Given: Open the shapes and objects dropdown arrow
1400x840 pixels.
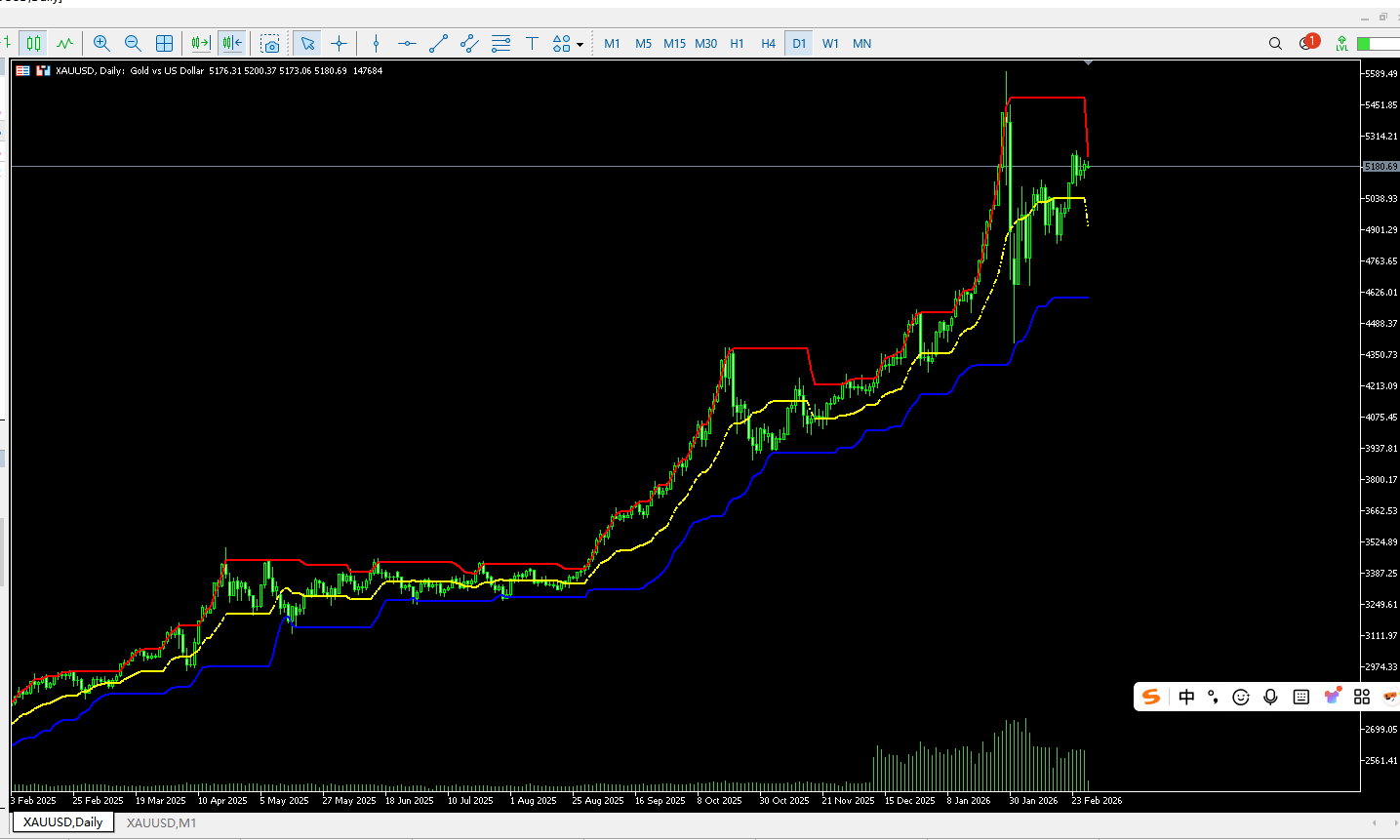Looking at the screenshot, I should tap(580, 44).
